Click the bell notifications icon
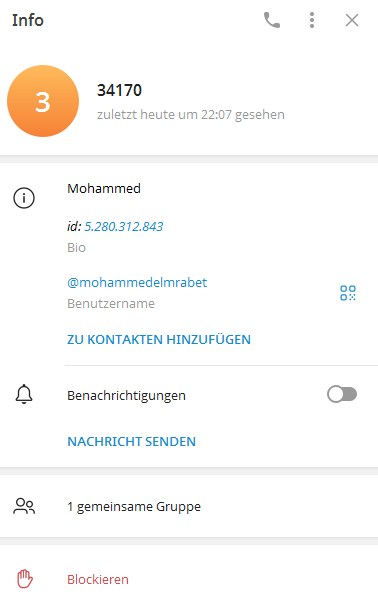This screenshot has height=605, width=378. point(24,394)
